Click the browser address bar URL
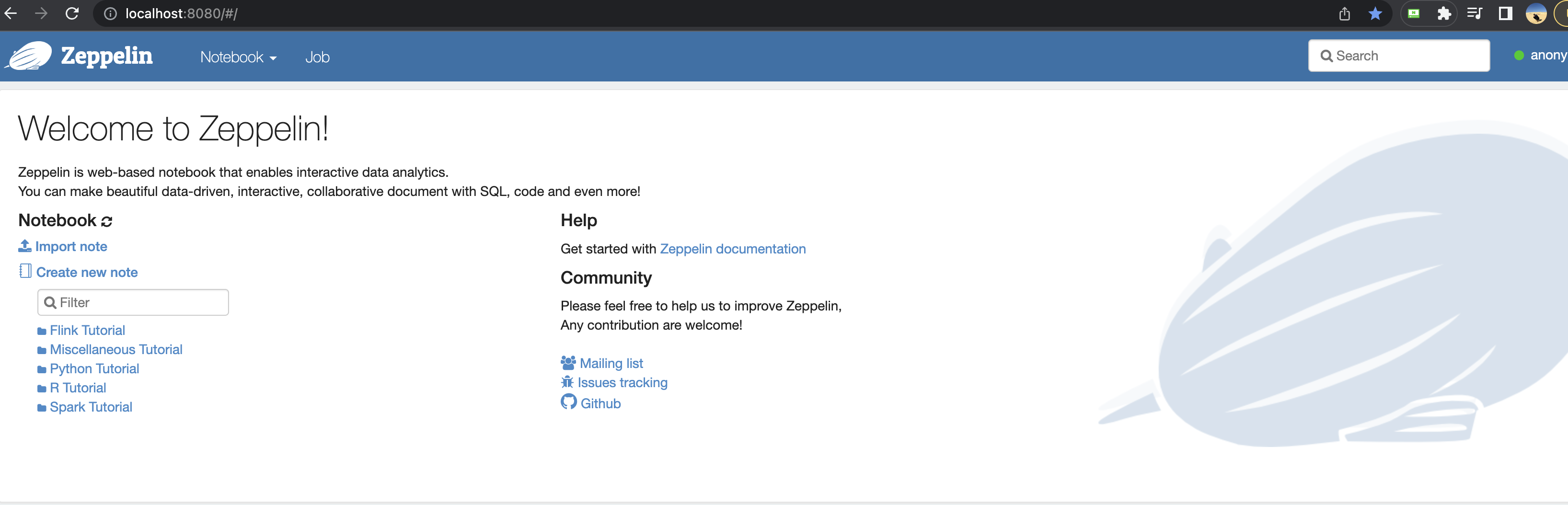 pyautogui.click(x=182, y=13)
